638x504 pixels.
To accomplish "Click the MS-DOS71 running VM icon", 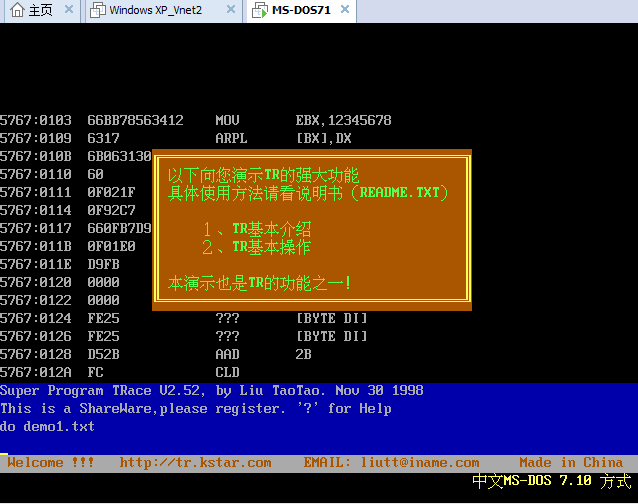I will pos(260,10).
